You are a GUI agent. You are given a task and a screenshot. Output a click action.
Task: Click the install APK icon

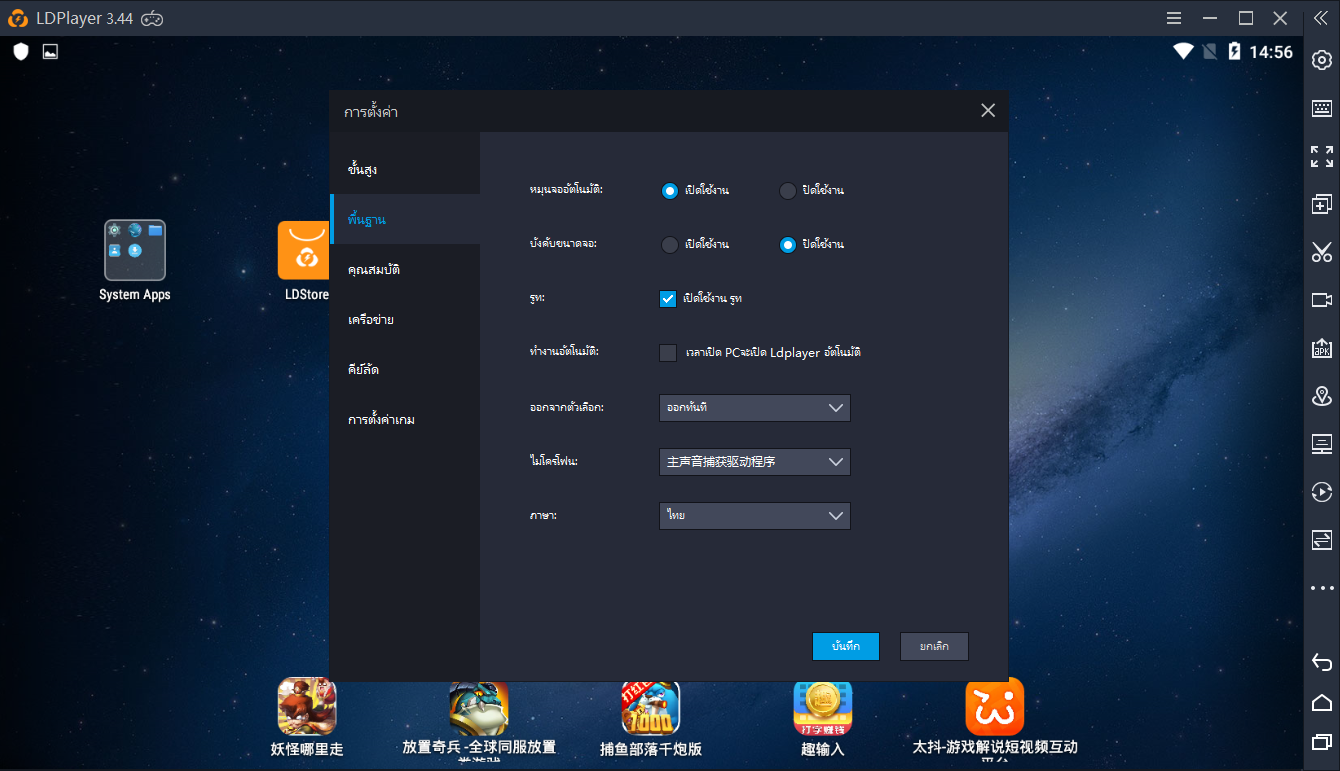click(1321, 348)
